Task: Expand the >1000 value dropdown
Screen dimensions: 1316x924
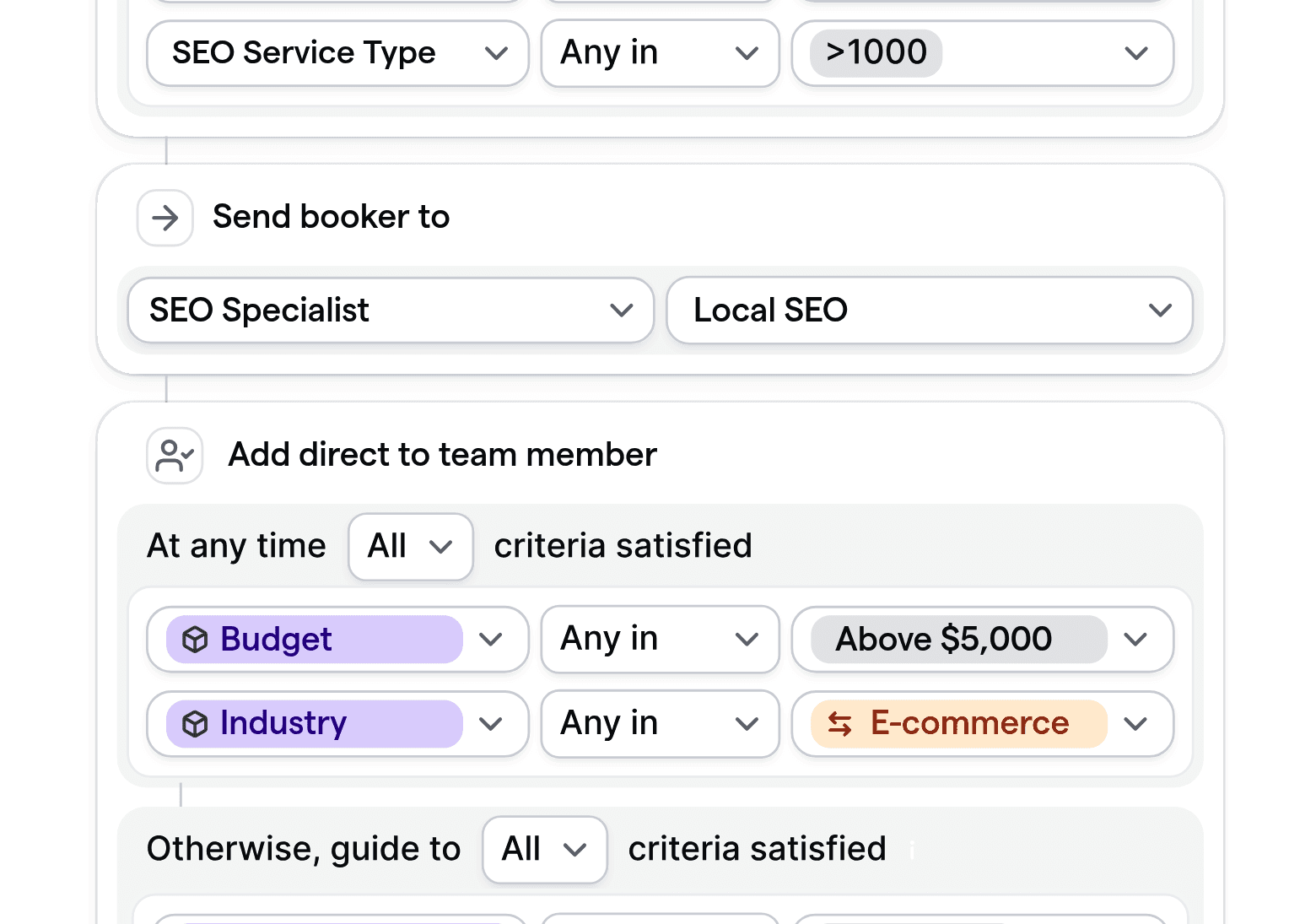Action: coord(1135,53)
